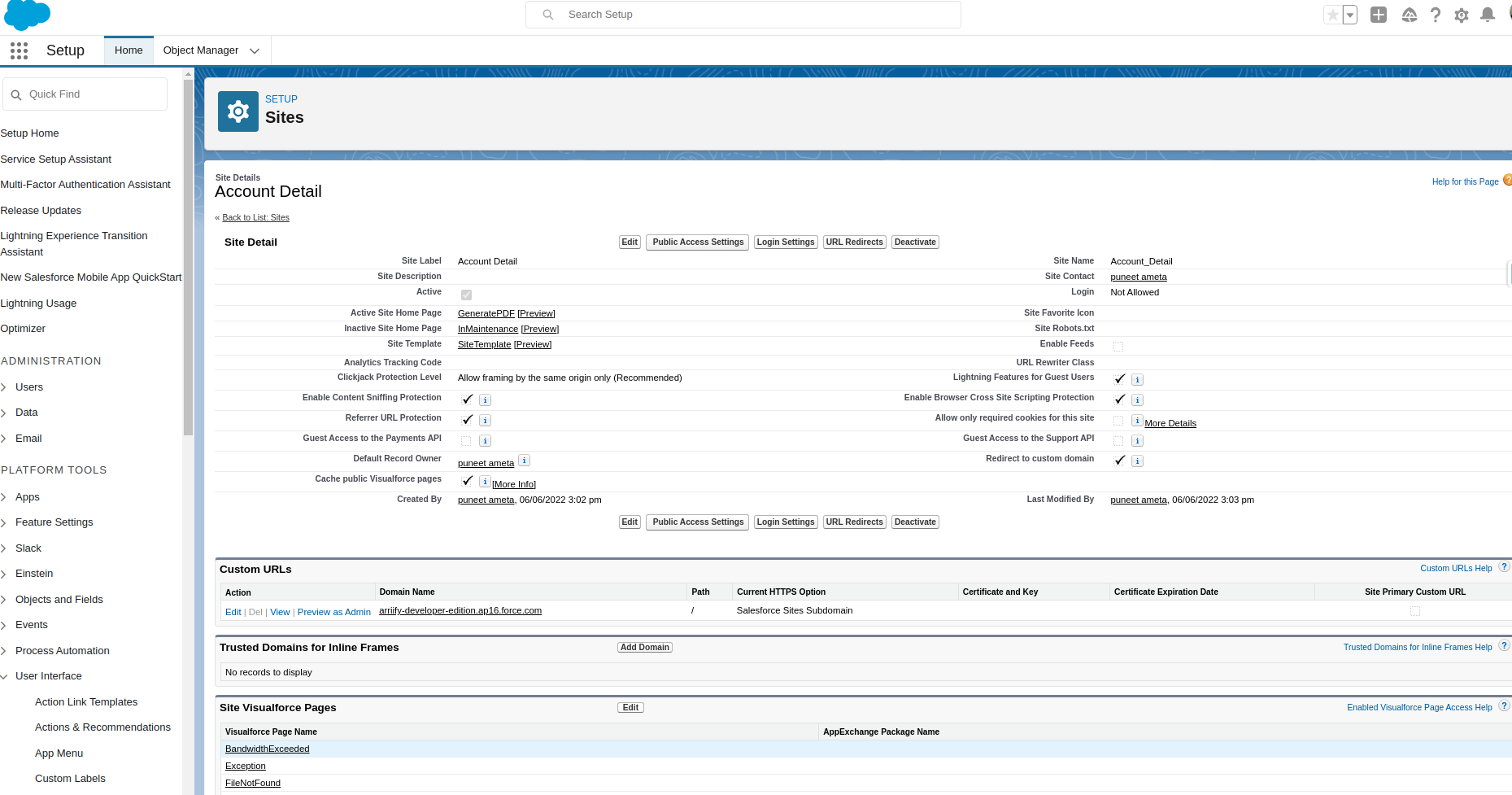Viewport: 1512px width, 795px height.
Task: Open the App Launcher grid icon
Action: click(20, 50)
